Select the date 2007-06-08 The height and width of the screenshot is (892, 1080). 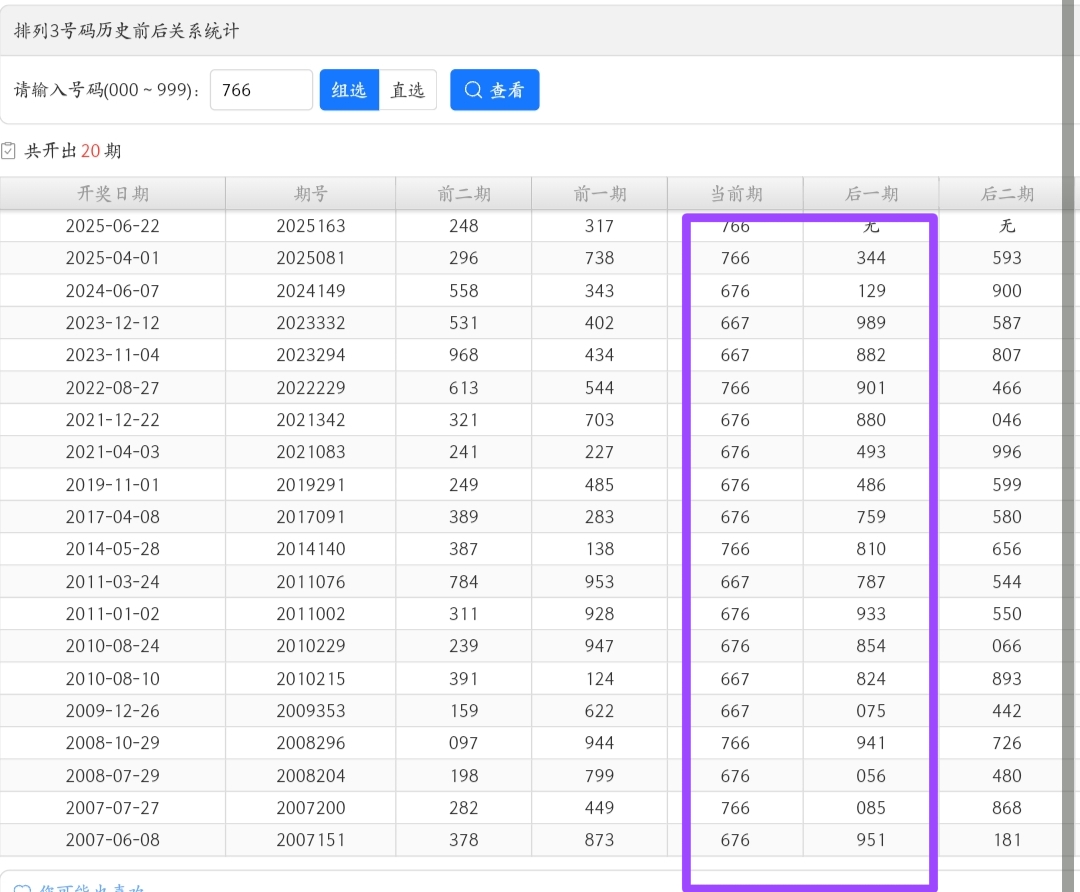113,840
